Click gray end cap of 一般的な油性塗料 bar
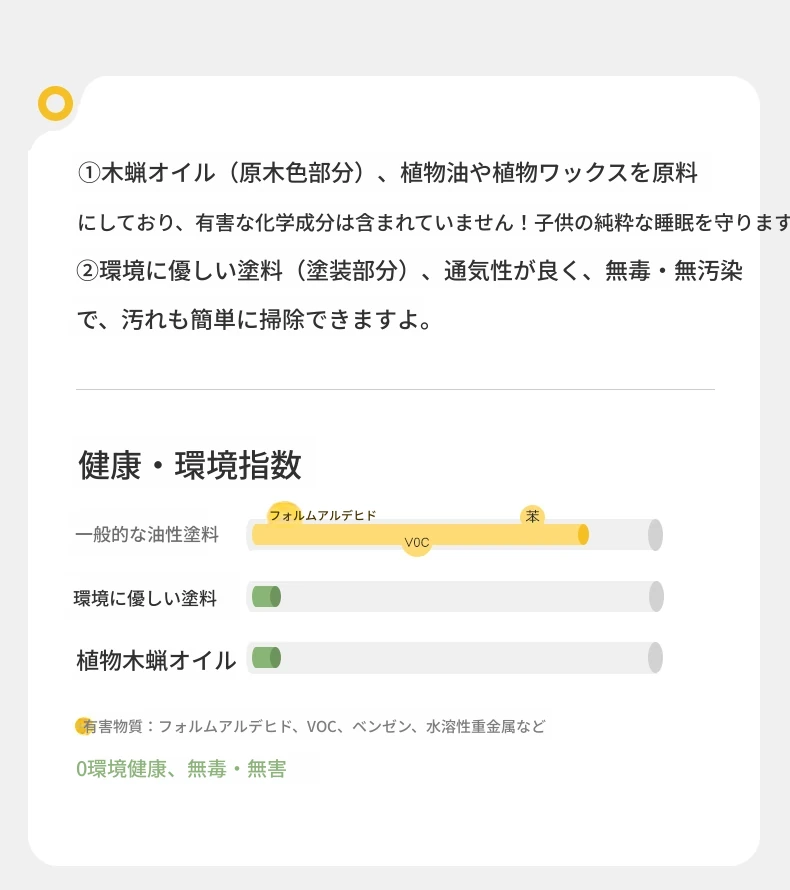Image resolution: width=790 pixels, height=890 pixels. click(x=655, y=535)
